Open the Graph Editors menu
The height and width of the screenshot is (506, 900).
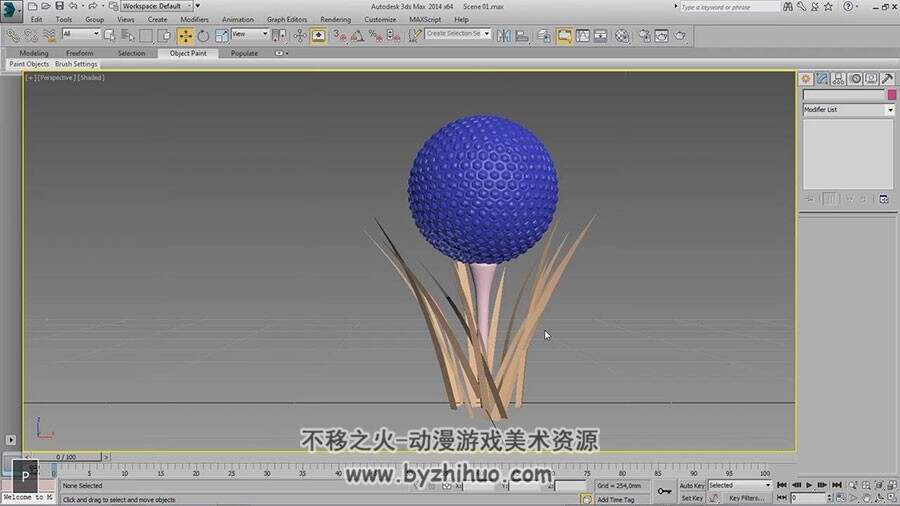coord(286,20)
